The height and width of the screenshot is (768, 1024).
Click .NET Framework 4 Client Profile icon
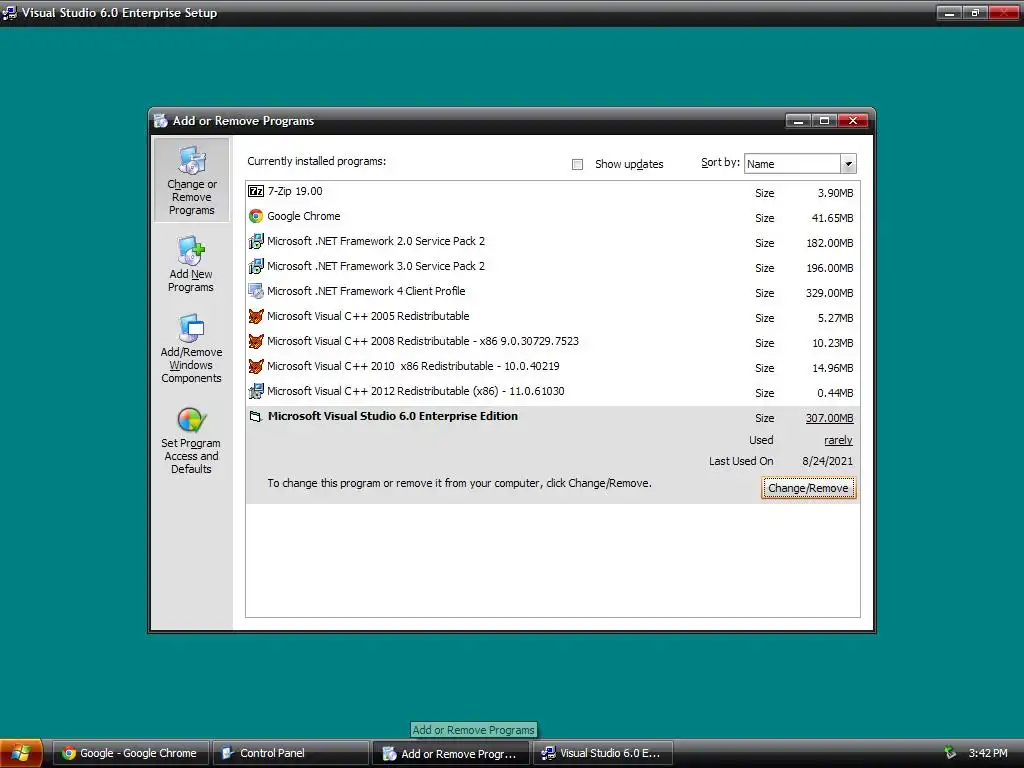coord(256,291)
